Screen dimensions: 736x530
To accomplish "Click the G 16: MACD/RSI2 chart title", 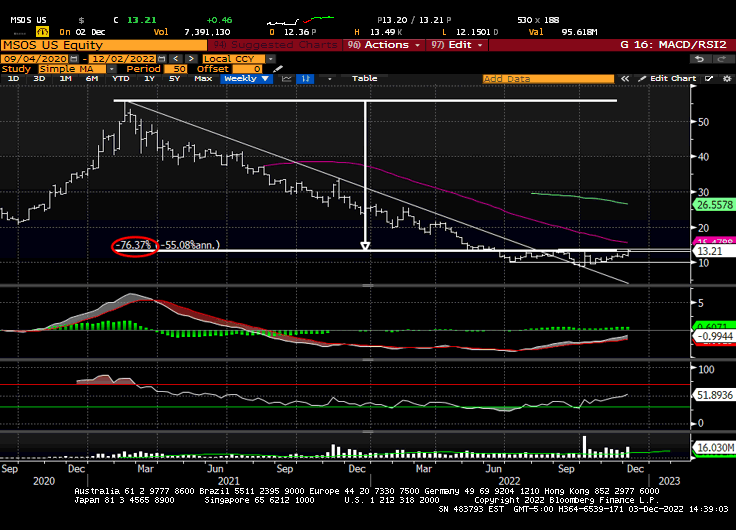I will click(673, 45).
